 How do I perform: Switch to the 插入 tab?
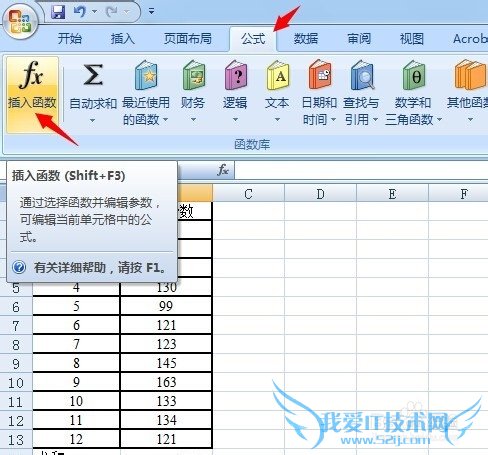pos(123,39)
